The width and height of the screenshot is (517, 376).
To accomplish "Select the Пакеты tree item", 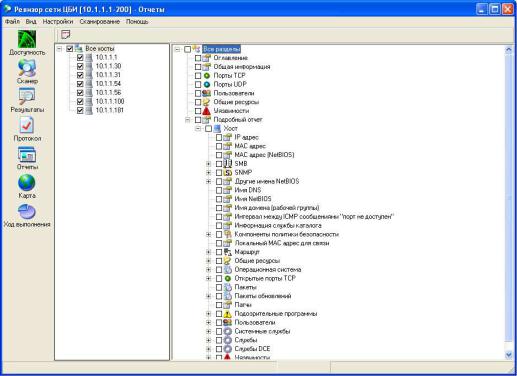I will point(246,287).
